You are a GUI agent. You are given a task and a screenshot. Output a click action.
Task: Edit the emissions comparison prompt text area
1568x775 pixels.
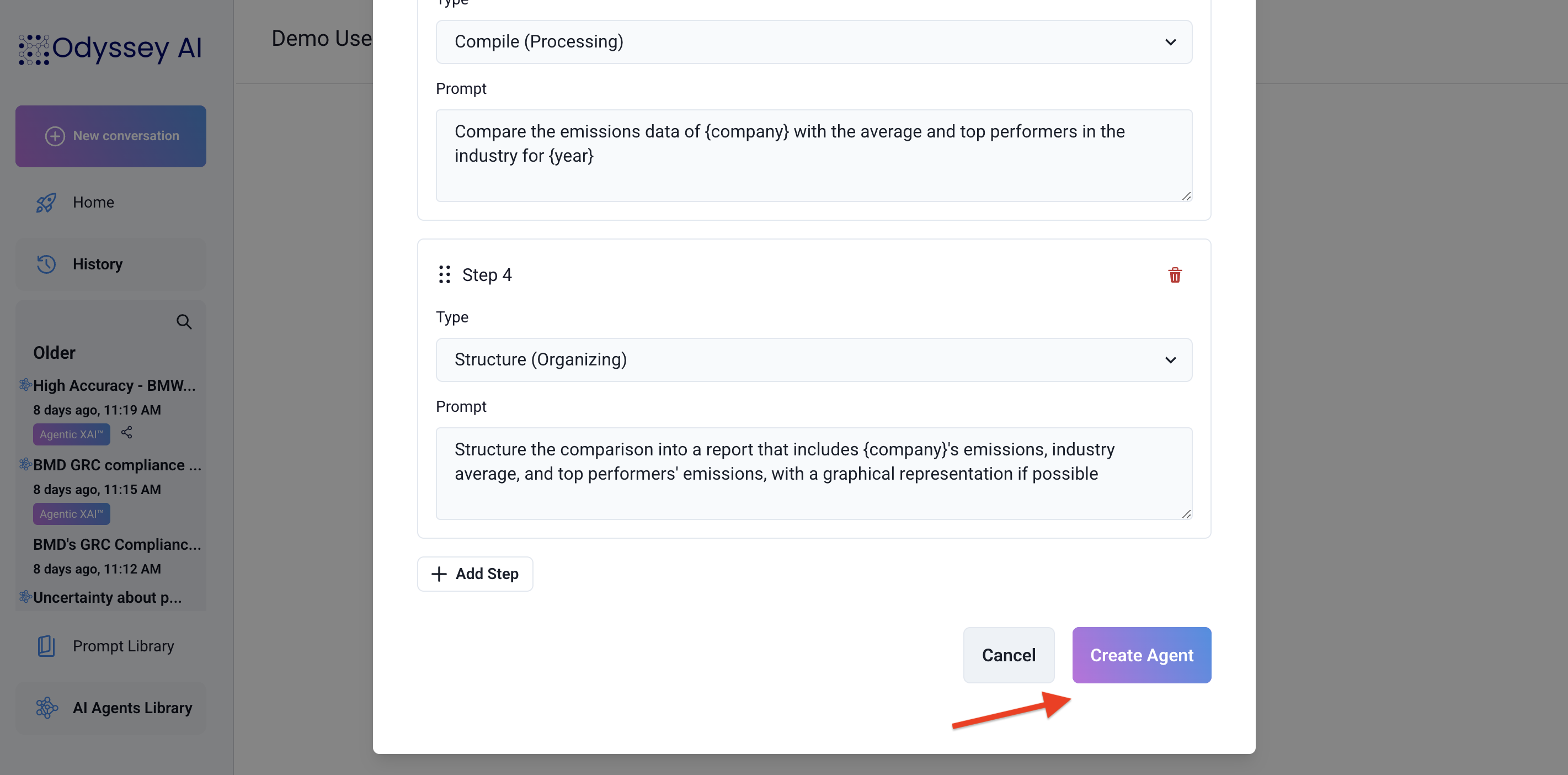point(814,156)
